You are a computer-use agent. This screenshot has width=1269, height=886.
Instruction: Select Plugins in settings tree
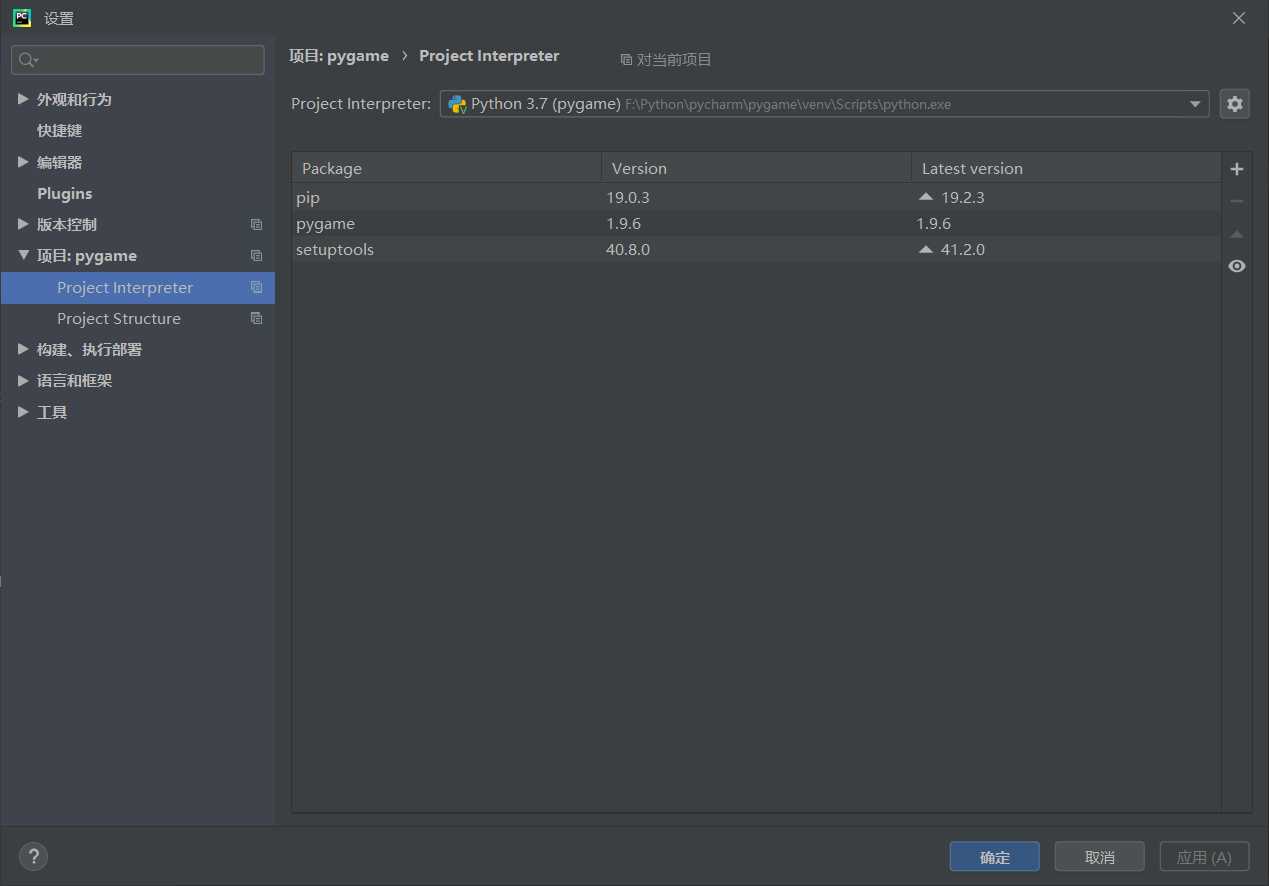tap(64, 193)
